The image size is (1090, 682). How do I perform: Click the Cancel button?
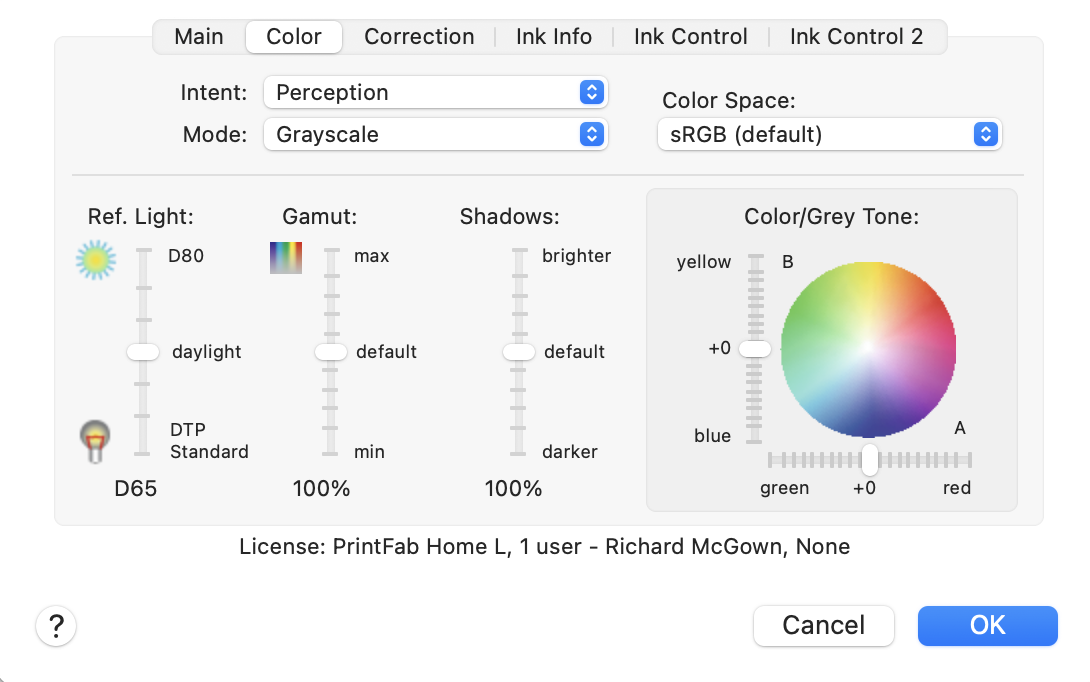tap(823, 626)
